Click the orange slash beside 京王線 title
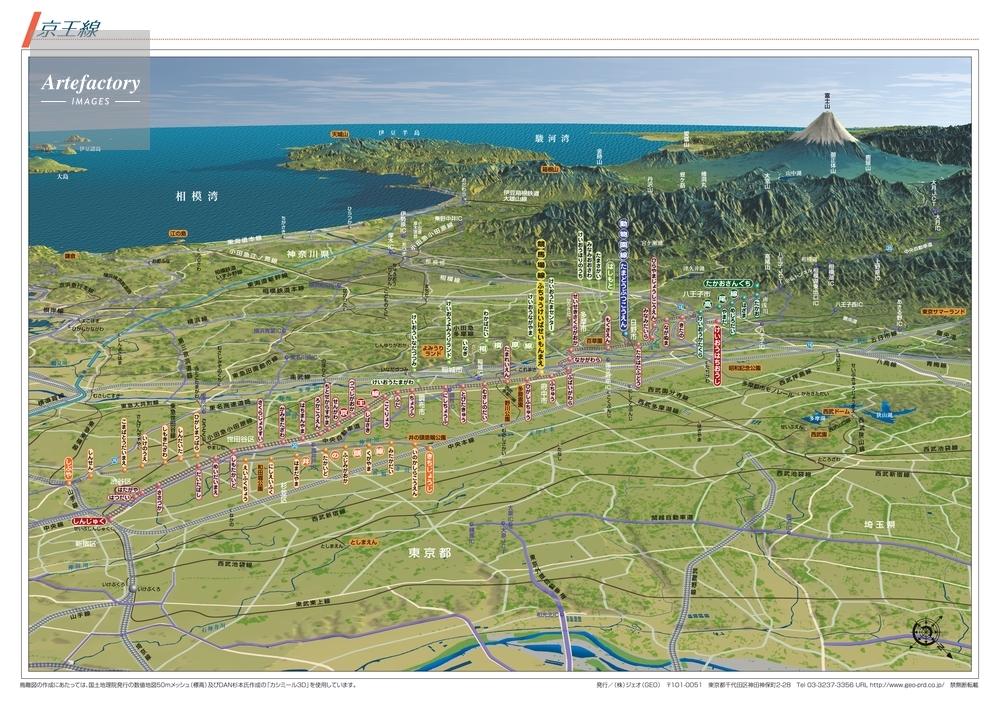1000x707 pixels. coord(29,28)
